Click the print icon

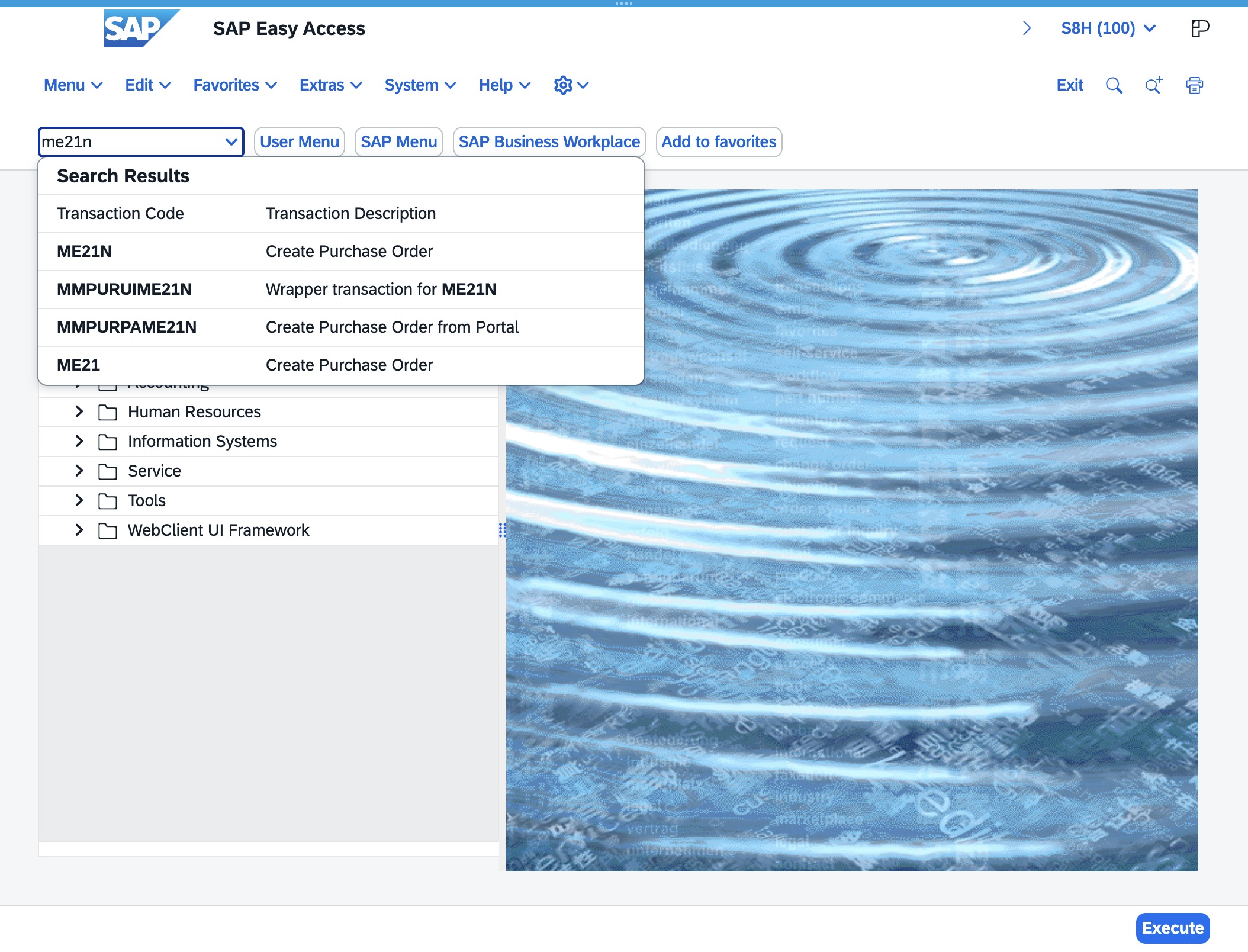coord(1195,85)
